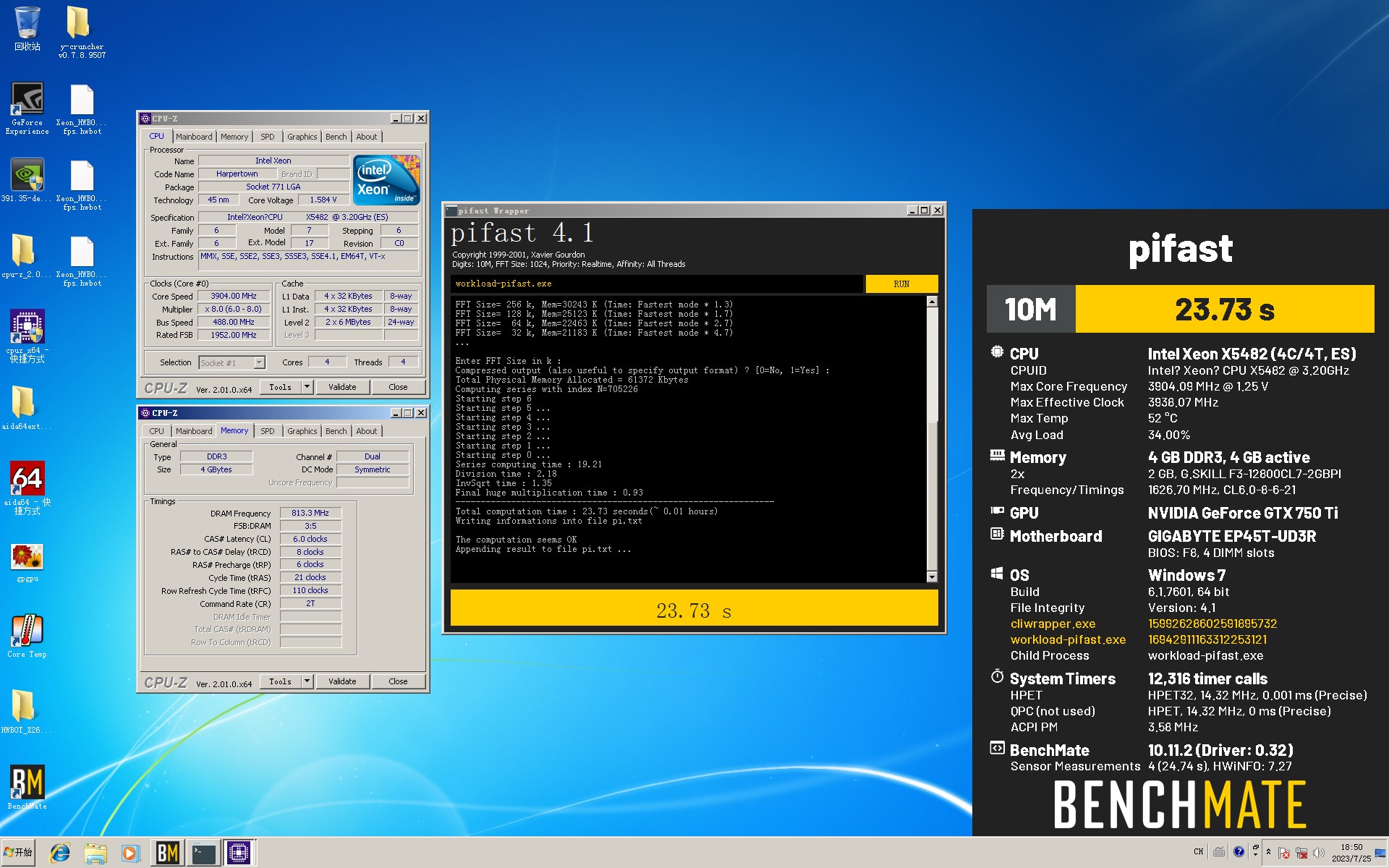Click the yellow RUN button in pifast Wrapper
1389x868 pixels.
pyautogui.click(x=901, y=284)
